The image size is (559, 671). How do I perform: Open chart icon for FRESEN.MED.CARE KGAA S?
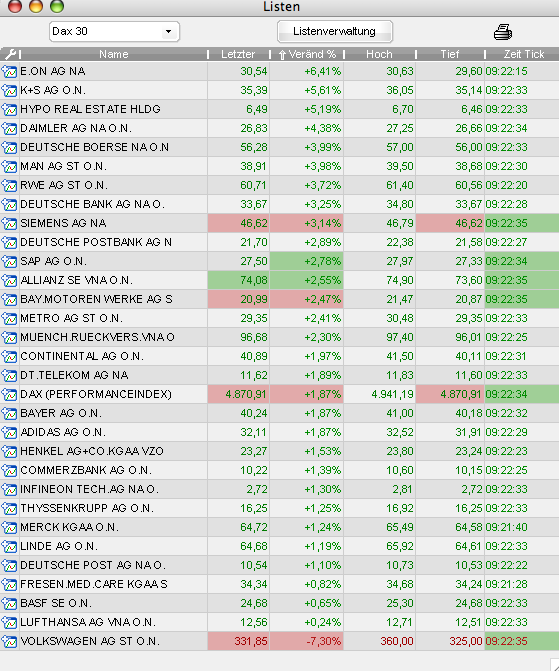click(9, 584)
